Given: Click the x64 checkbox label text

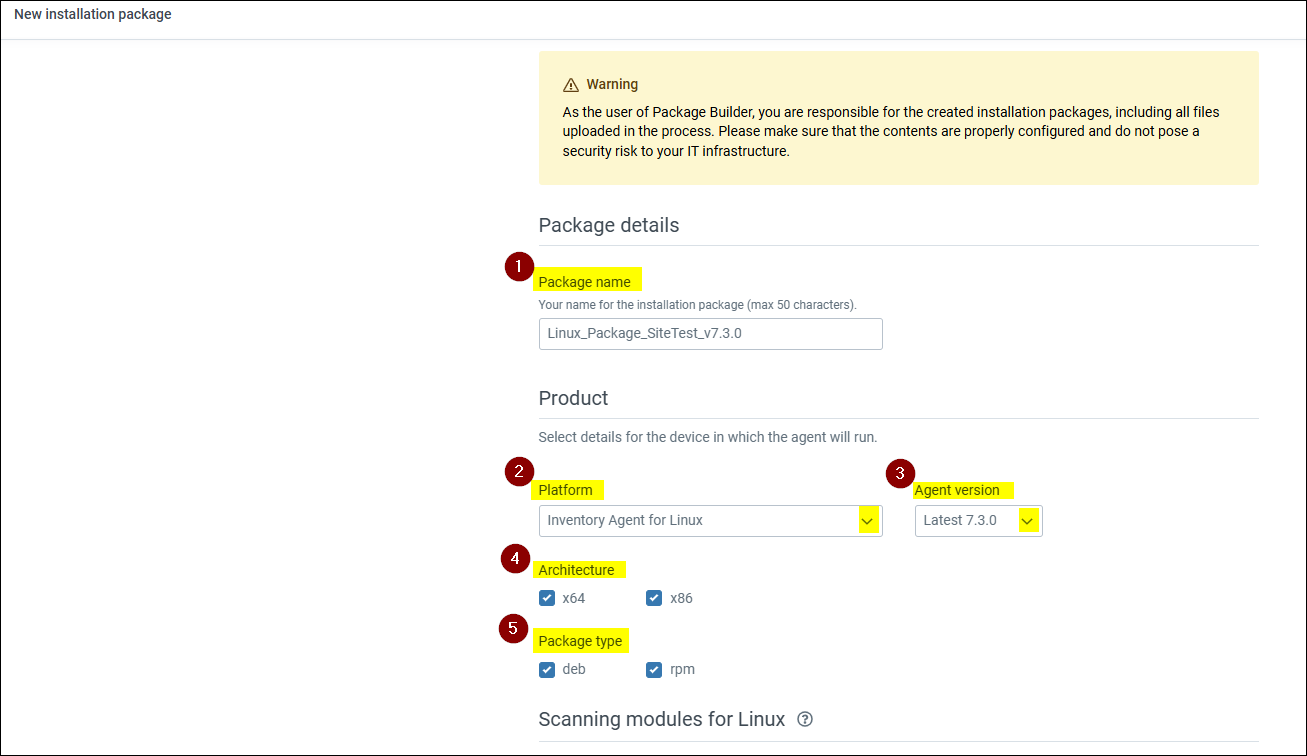Looking at the screenshot, I should click(x=574, y=598).
